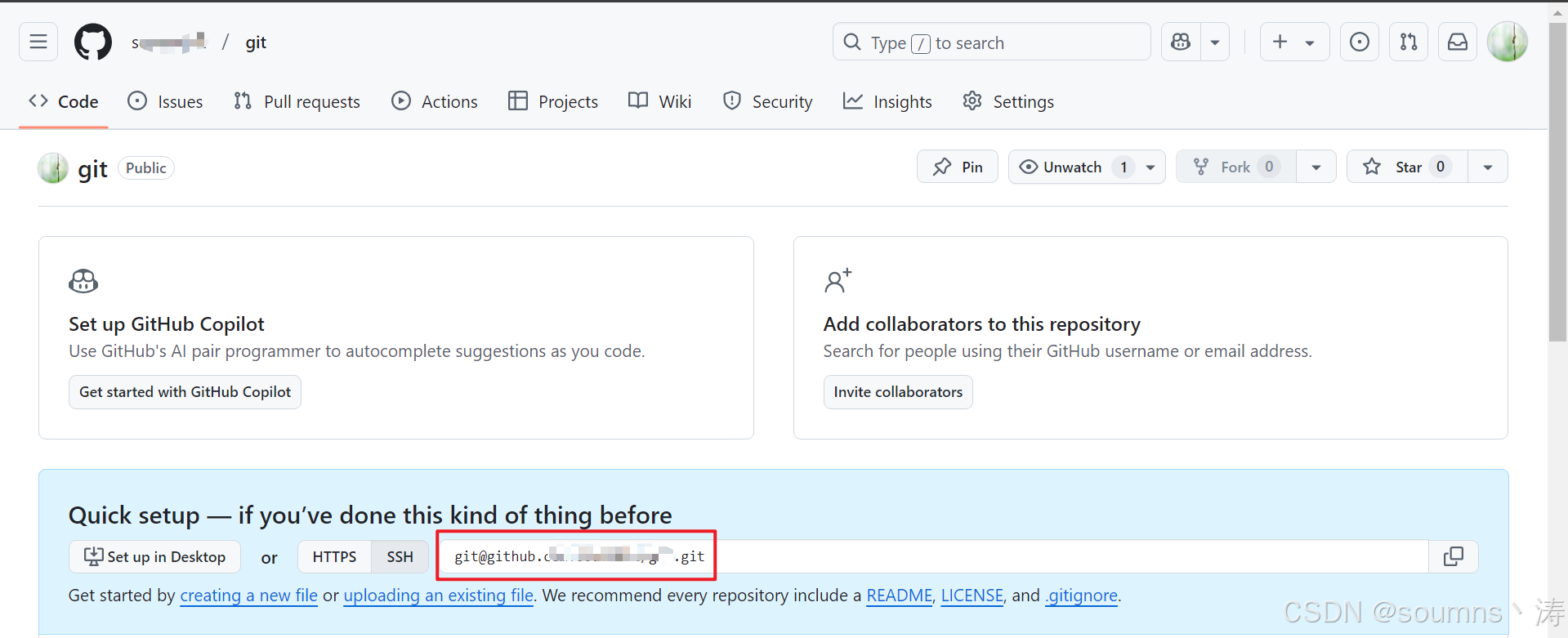Open the .gitignore link

click(1081, 596)
